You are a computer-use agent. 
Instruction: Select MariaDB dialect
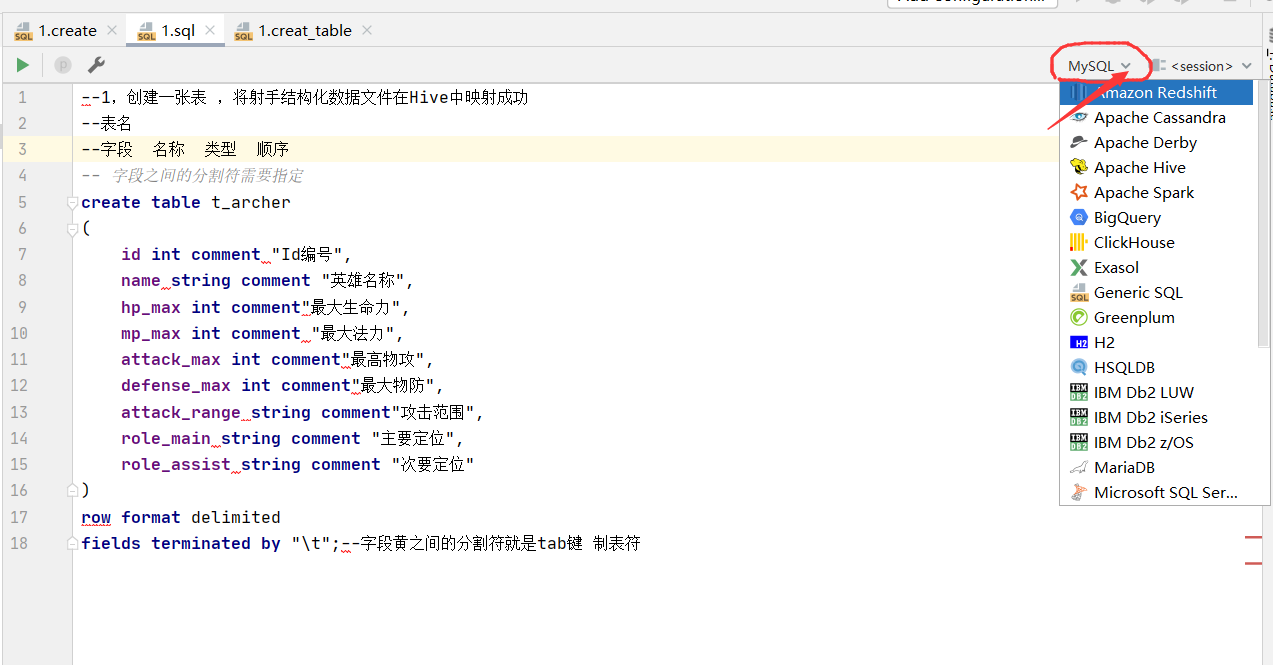click(x=1156, y=467)
